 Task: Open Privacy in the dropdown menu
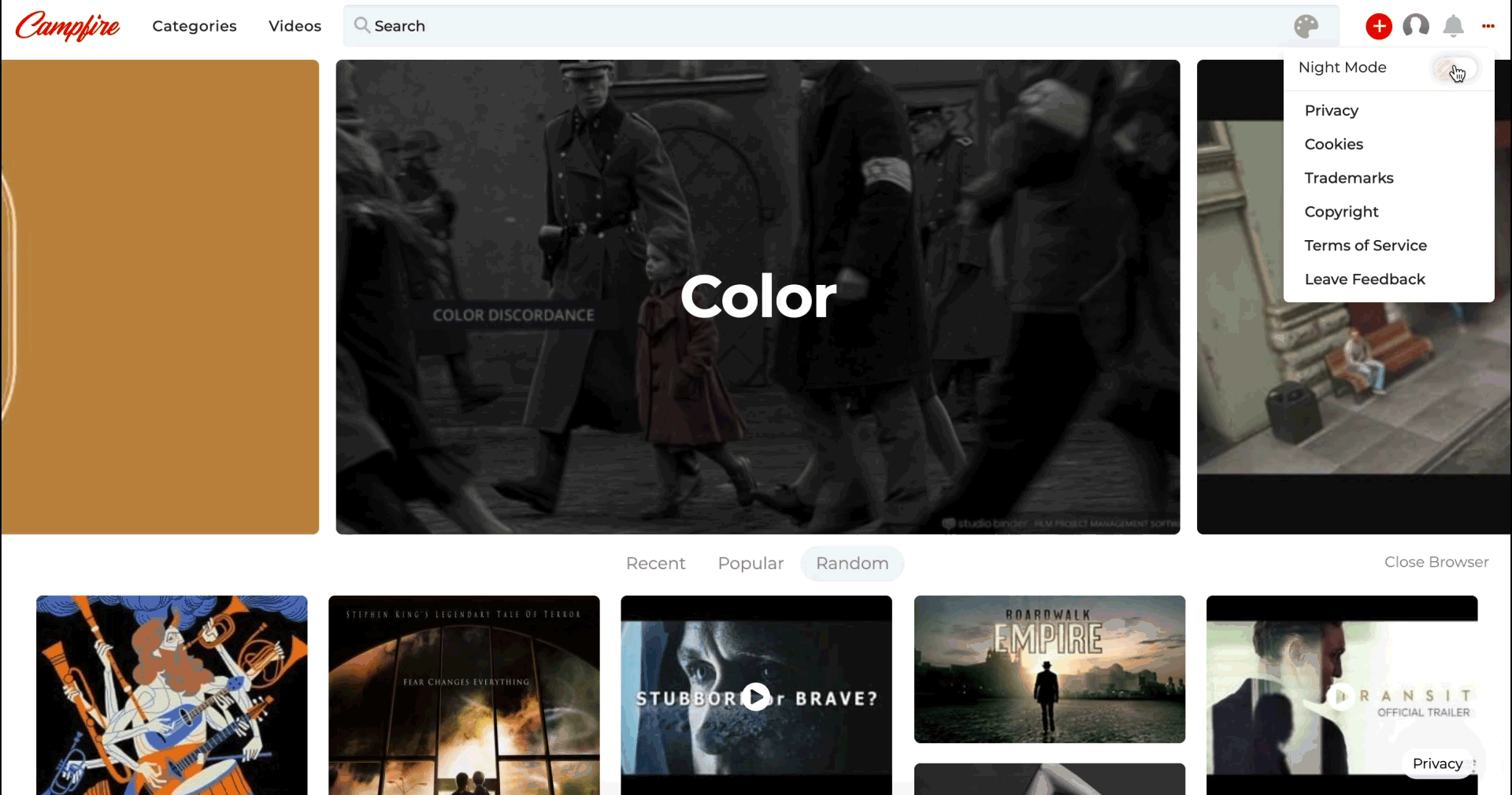(x=1331, y=110)
